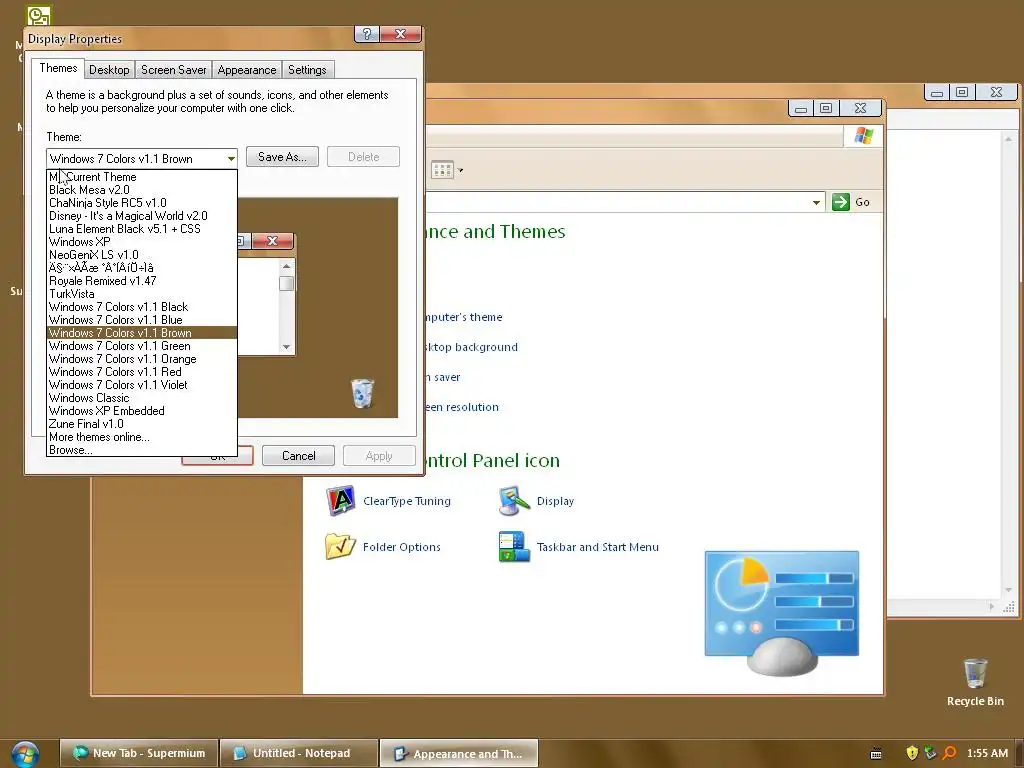Click scroll up arrow in Notepad window

click(1008, 139)
